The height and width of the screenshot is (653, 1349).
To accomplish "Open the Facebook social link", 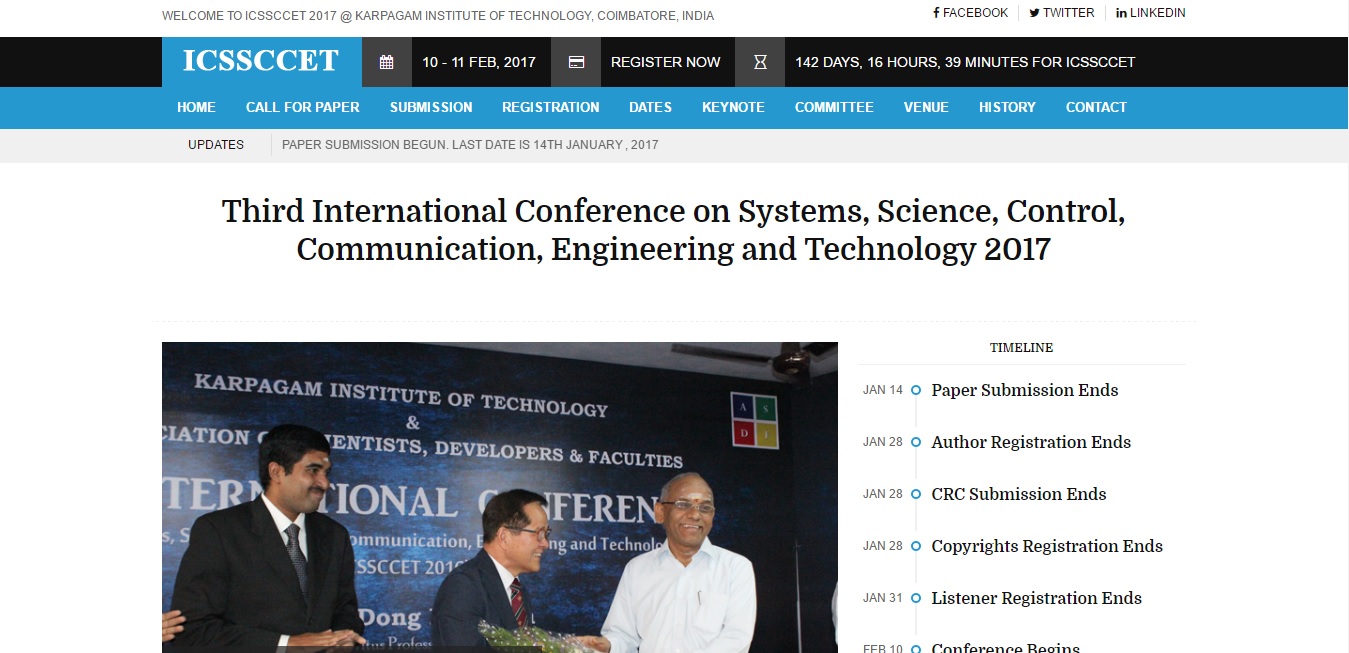I will click(x=970, y=13).
